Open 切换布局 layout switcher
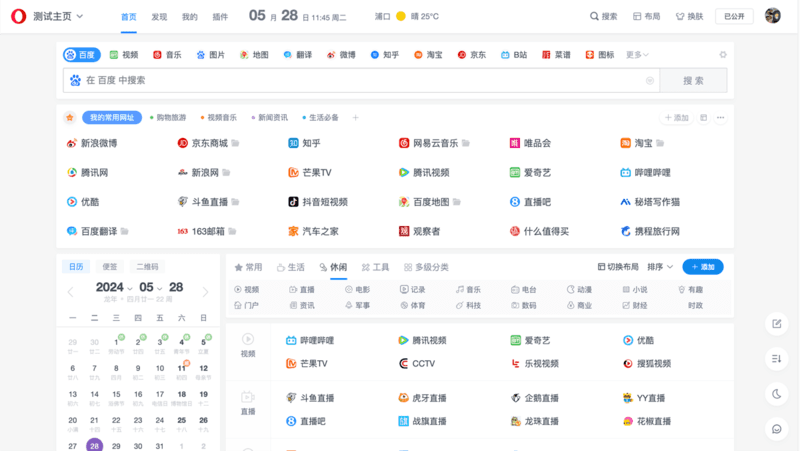The image size is (800, 451). tap(618, 267)
